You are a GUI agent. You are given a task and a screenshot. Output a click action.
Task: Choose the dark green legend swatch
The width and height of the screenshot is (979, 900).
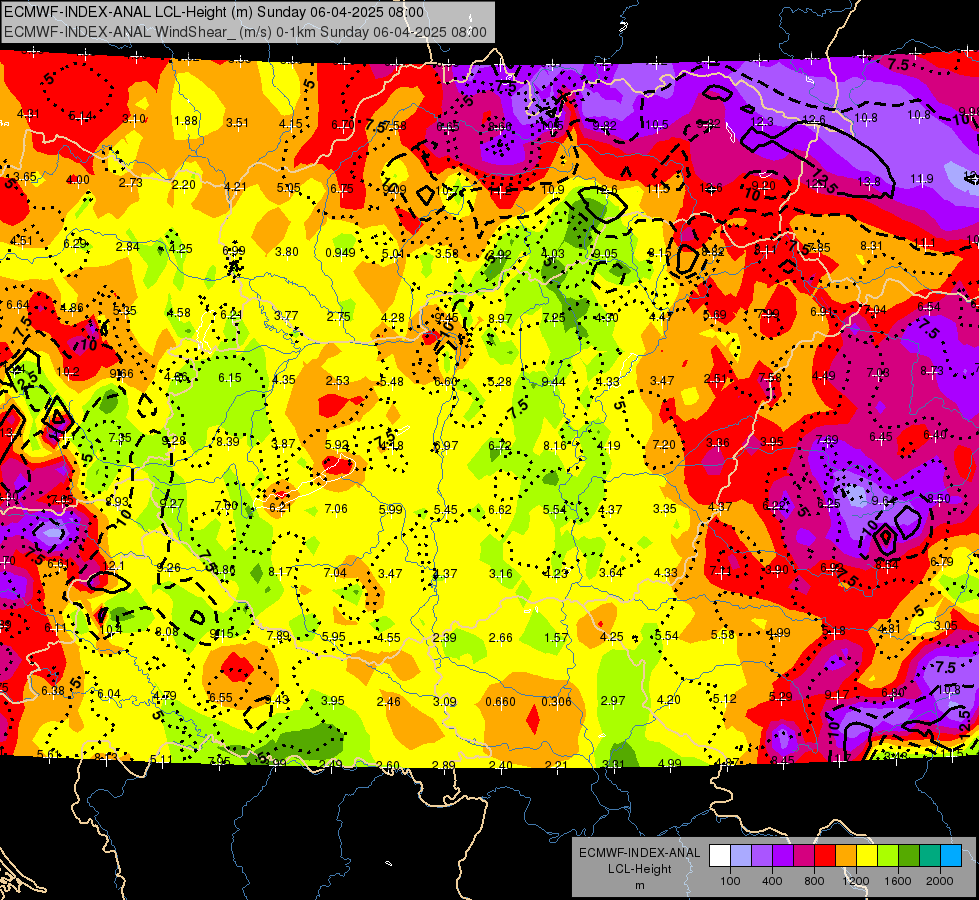point(908,856)
